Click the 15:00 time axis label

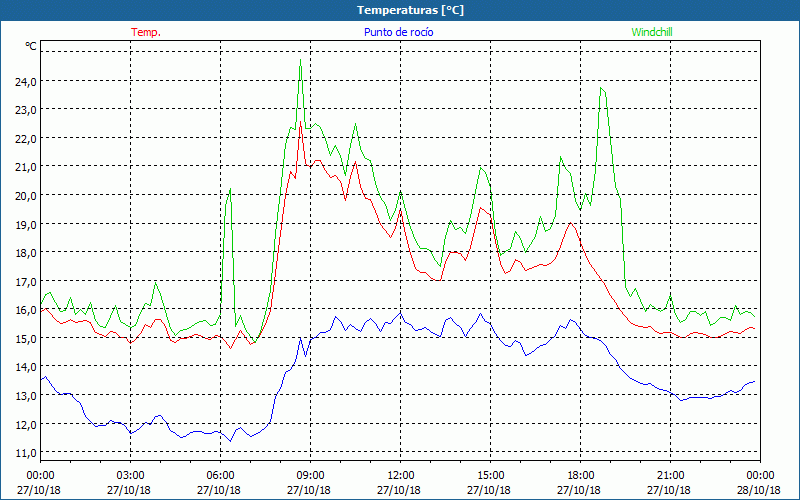pos(490,476)
